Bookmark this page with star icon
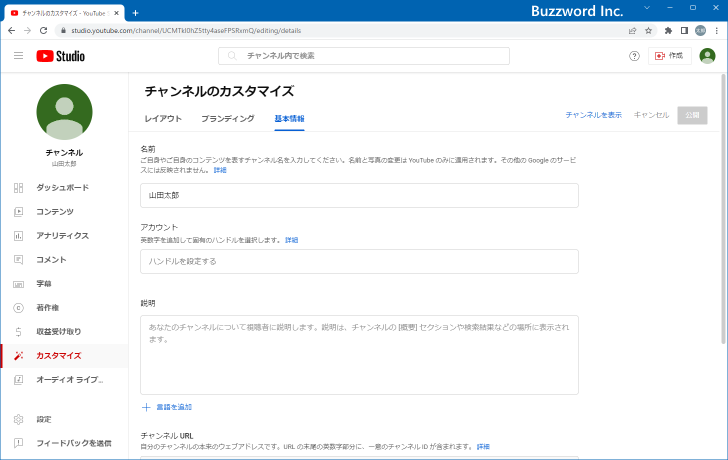Image resolution: width=728 pixels, height=460 pixels. 649,31
